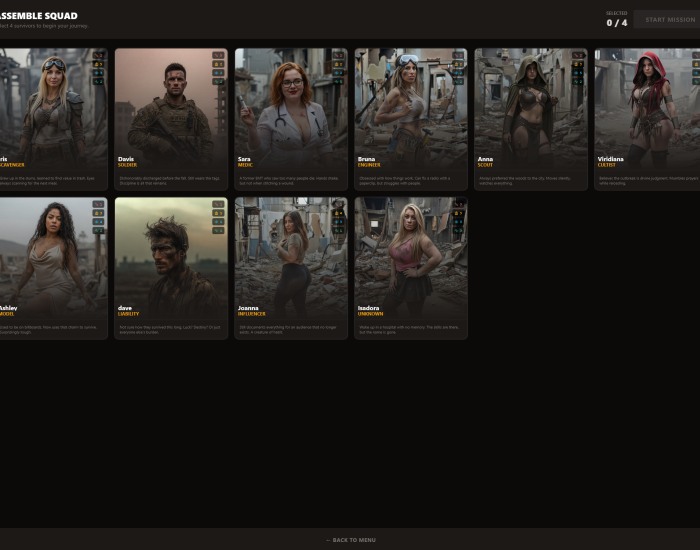Click Davis's blue stat badge
The width and height of the screenshot is (700, 550).
pyautogui.click(x=218, y=72)
